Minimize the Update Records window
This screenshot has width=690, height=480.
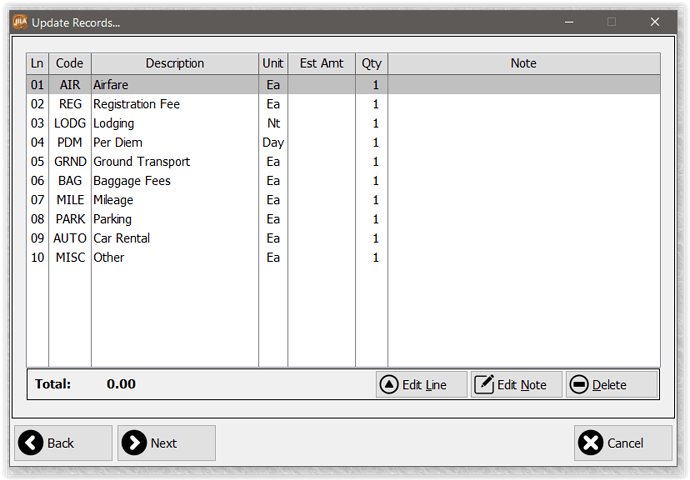click(x=569, y=22)
